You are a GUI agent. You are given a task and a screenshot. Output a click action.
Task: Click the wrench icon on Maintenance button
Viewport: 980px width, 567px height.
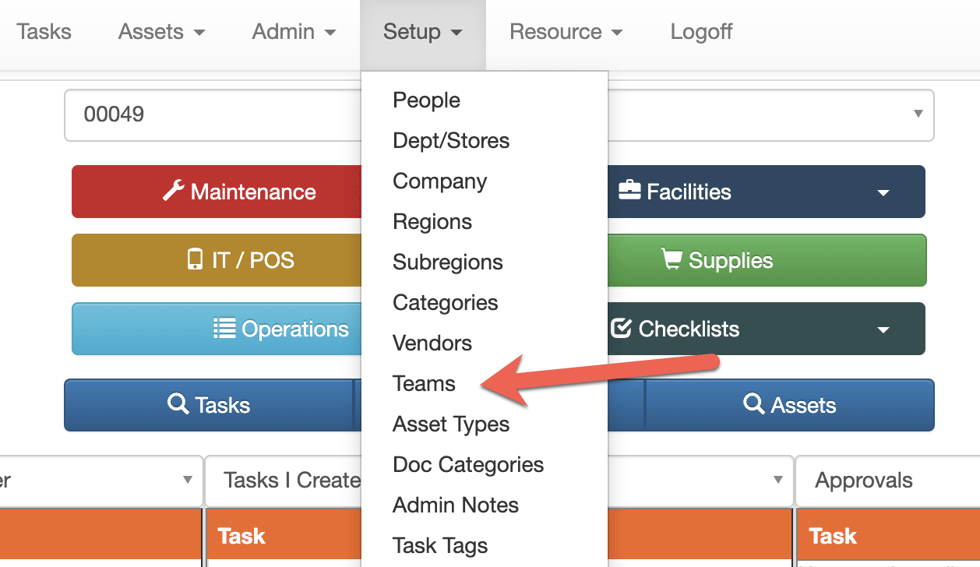(173, 191)
